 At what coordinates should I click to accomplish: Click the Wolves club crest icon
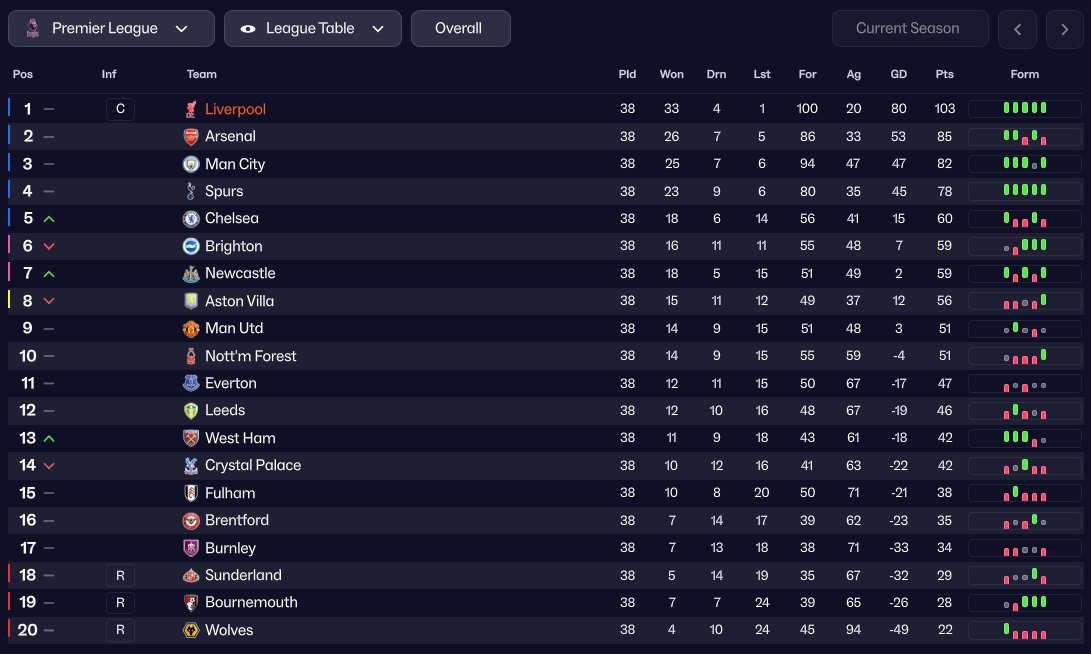191,630
